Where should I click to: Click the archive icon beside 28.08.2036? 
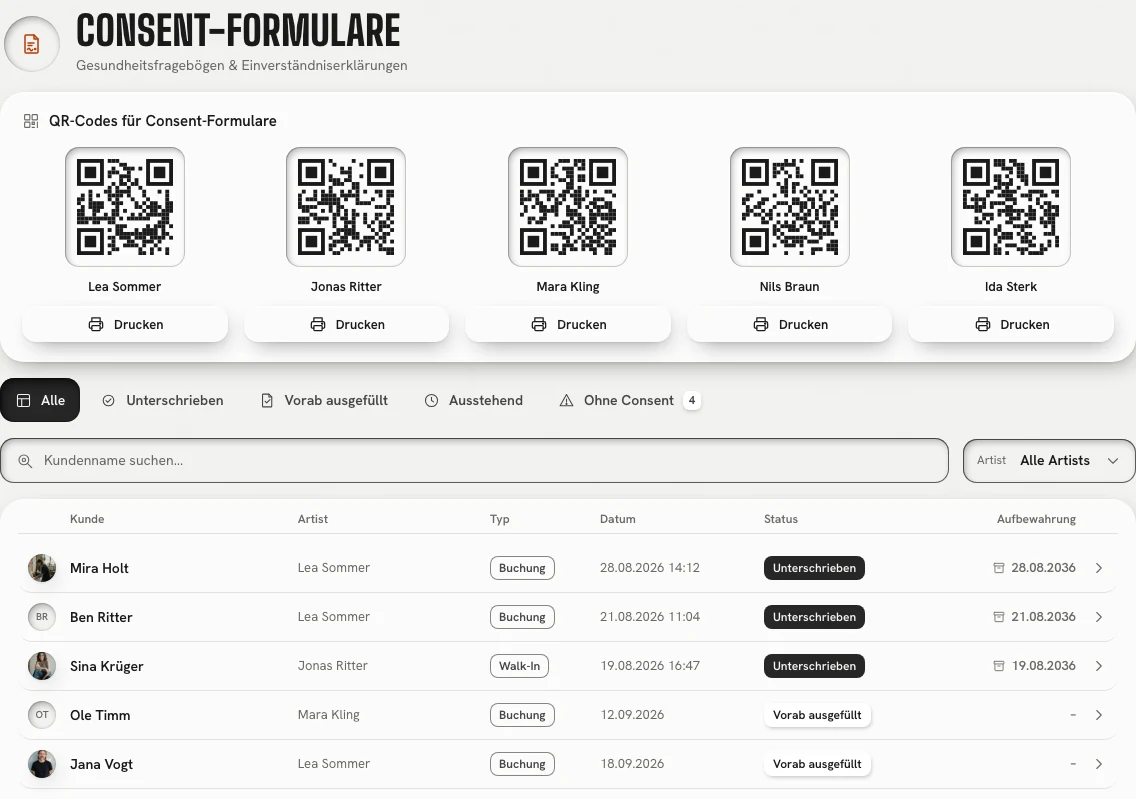point(999,568)
